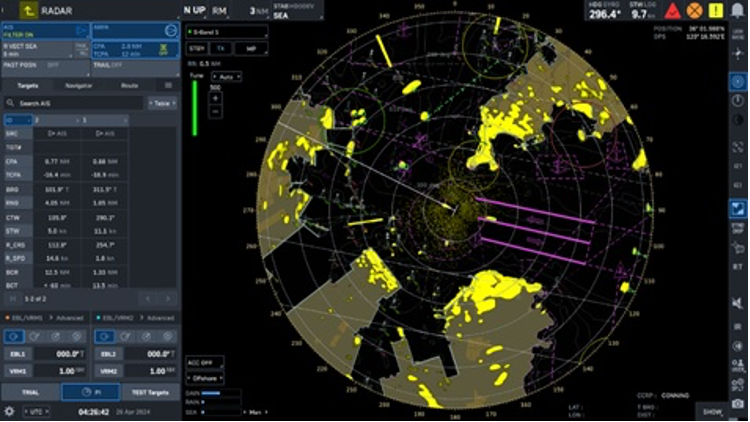
Task: Select fourth EBL/VRM1 mode icon
Action: [x=77, y=336]
